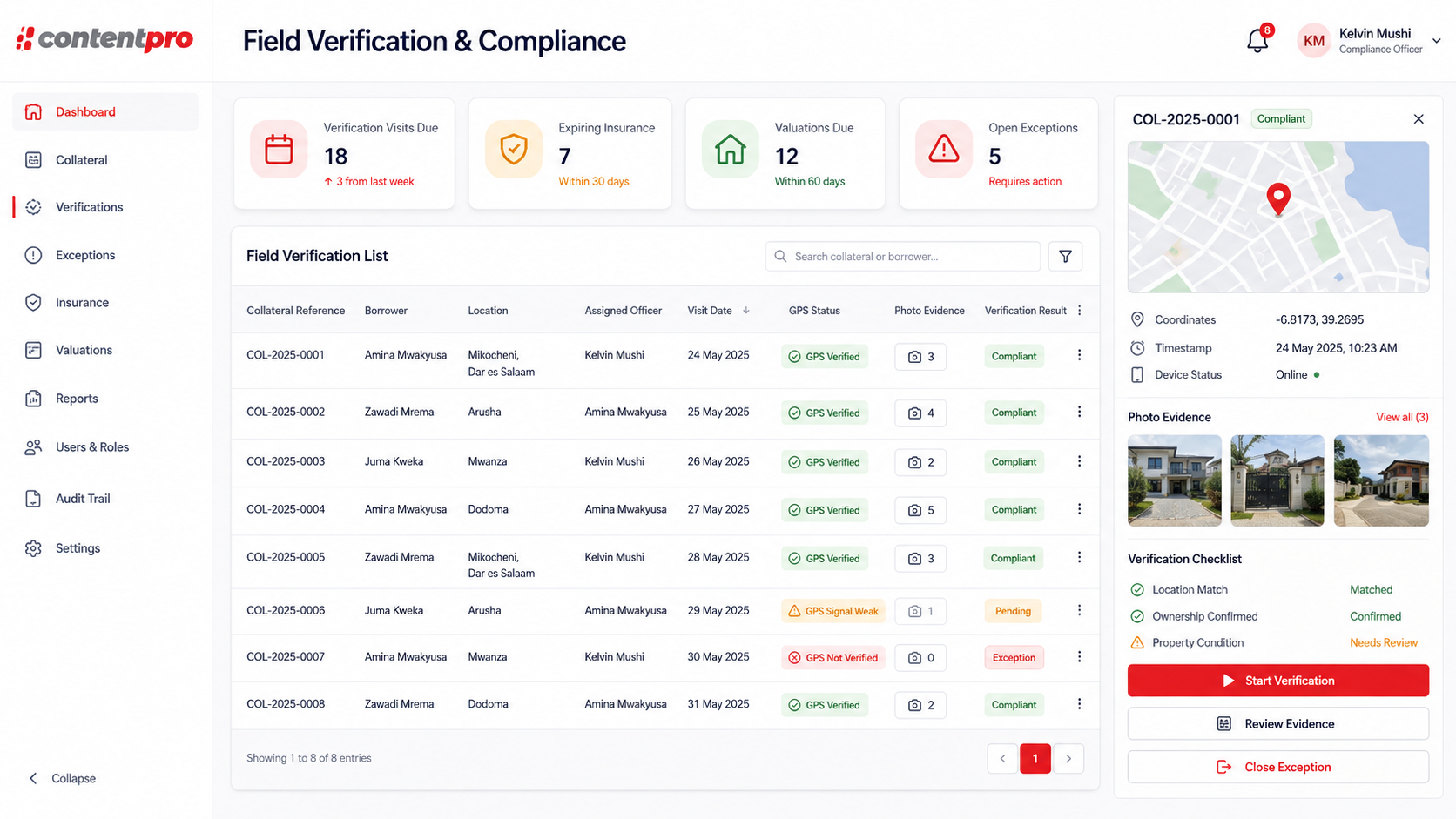Viewport: 1456px width, 819px height.
Task: Open the table header options menu
Action: 1080,311
